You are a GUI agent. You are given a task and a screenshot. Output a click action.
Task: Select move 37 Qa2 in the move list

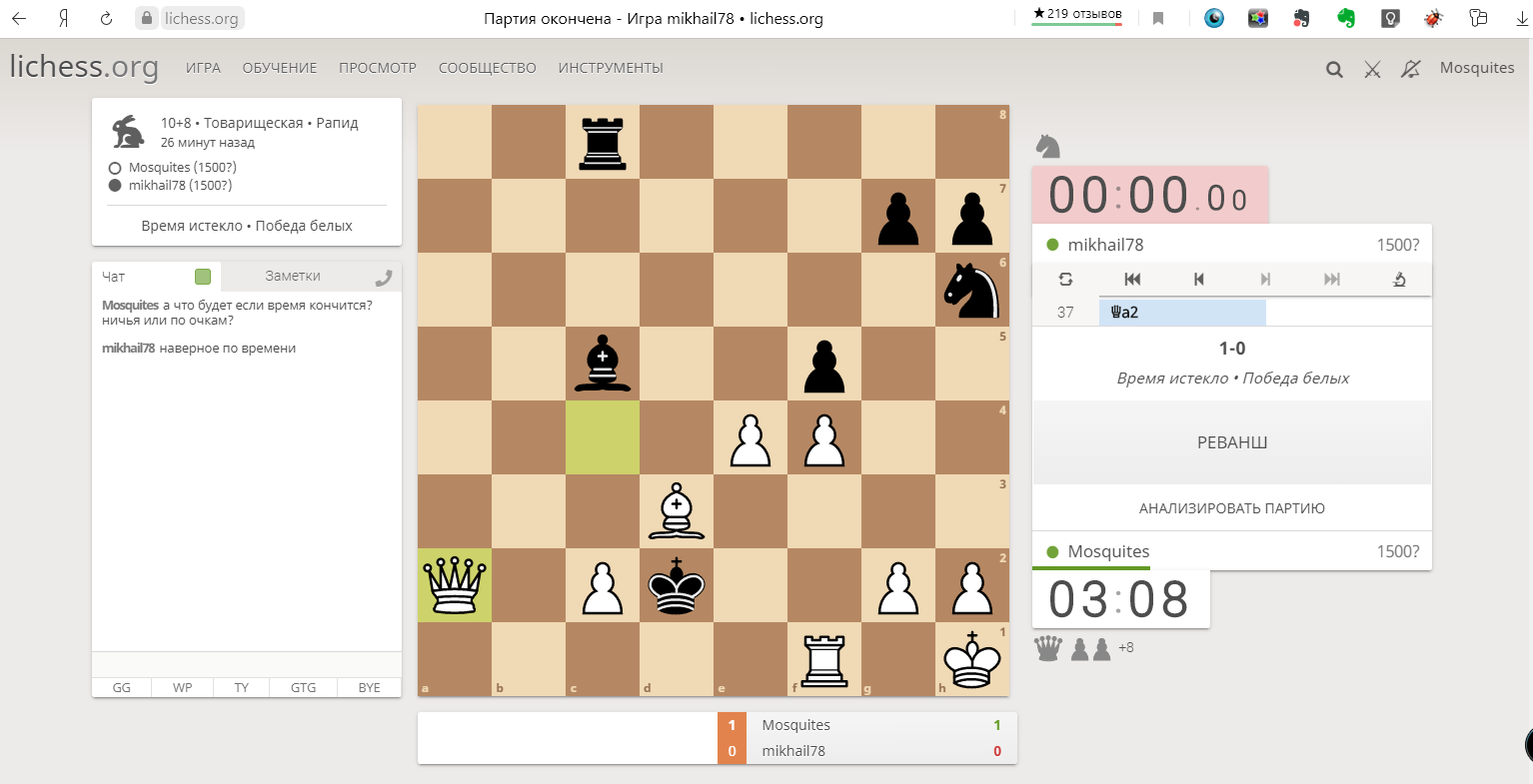click(x=1182, y=312)
